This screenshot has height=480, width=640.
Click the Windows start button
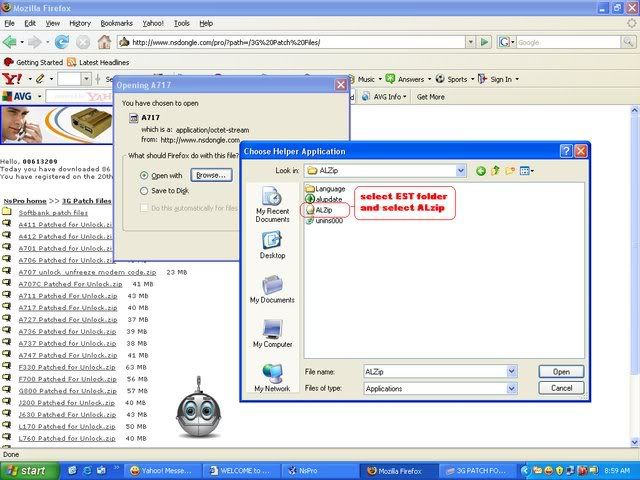click(x=29, y=471)
